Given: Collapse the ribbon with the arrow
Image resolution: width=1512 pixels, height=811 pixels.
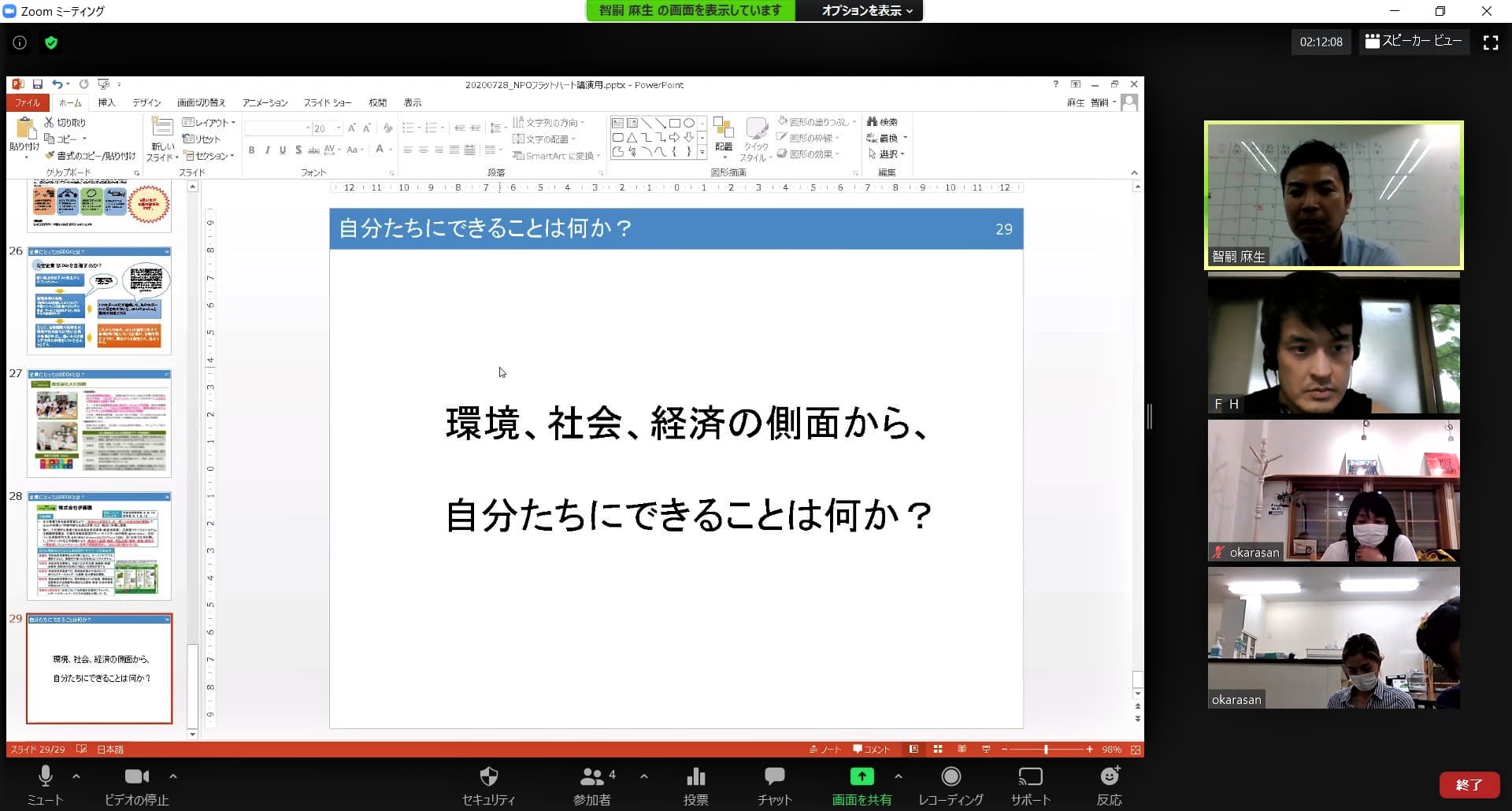Looking at the screenshot, I should coord(1134,172).
